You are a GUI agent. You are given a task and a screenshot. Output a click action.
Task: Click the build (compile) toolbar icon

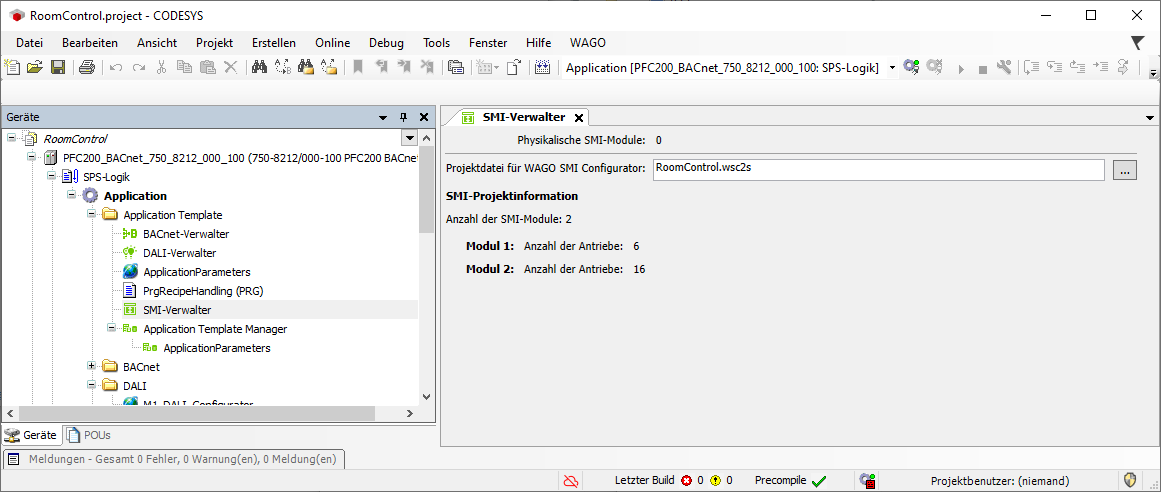click(x=543, y=67)
